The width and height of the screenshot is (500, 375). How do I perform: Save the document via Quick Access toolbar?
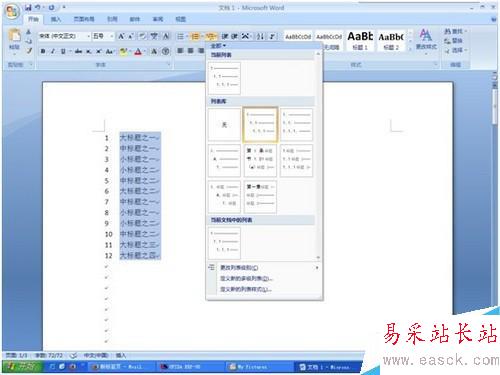[28, 7]
